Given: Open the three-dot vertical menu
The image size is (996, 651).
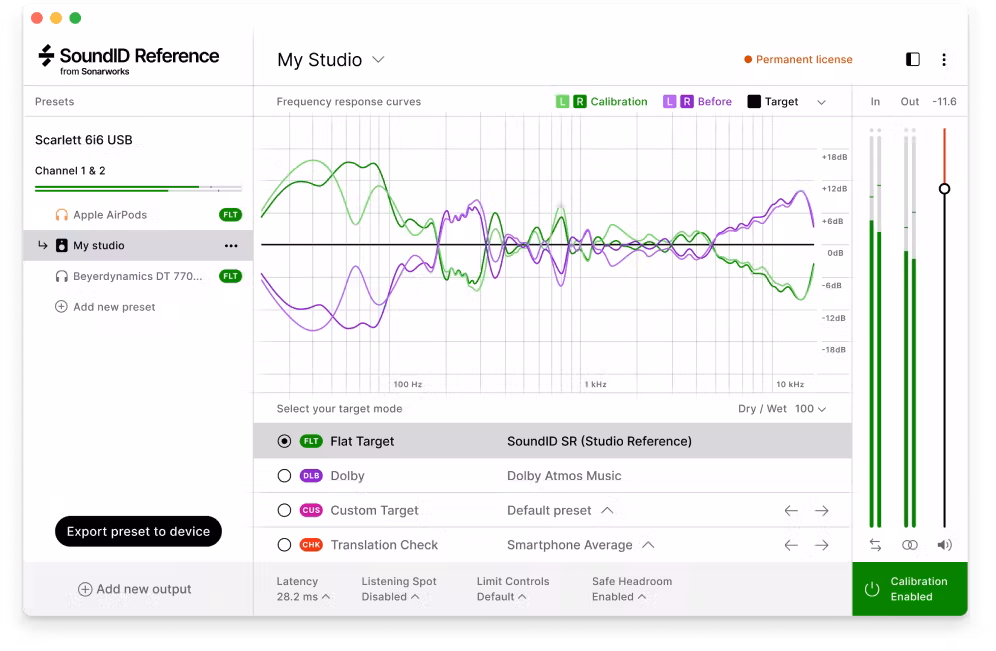Looking at the screenshot, I should click(x=943, y=59).
